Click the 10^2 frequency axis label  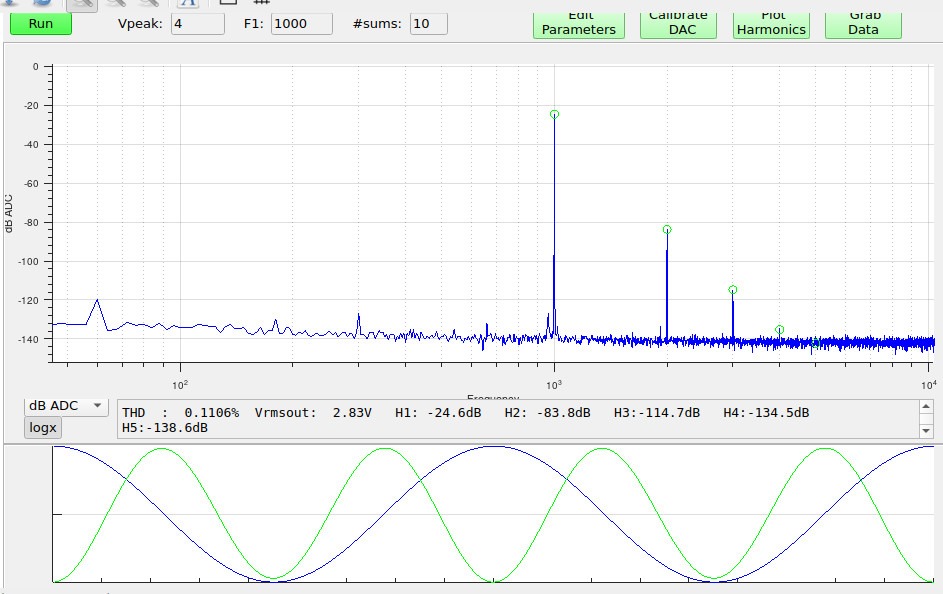(180, 385)
